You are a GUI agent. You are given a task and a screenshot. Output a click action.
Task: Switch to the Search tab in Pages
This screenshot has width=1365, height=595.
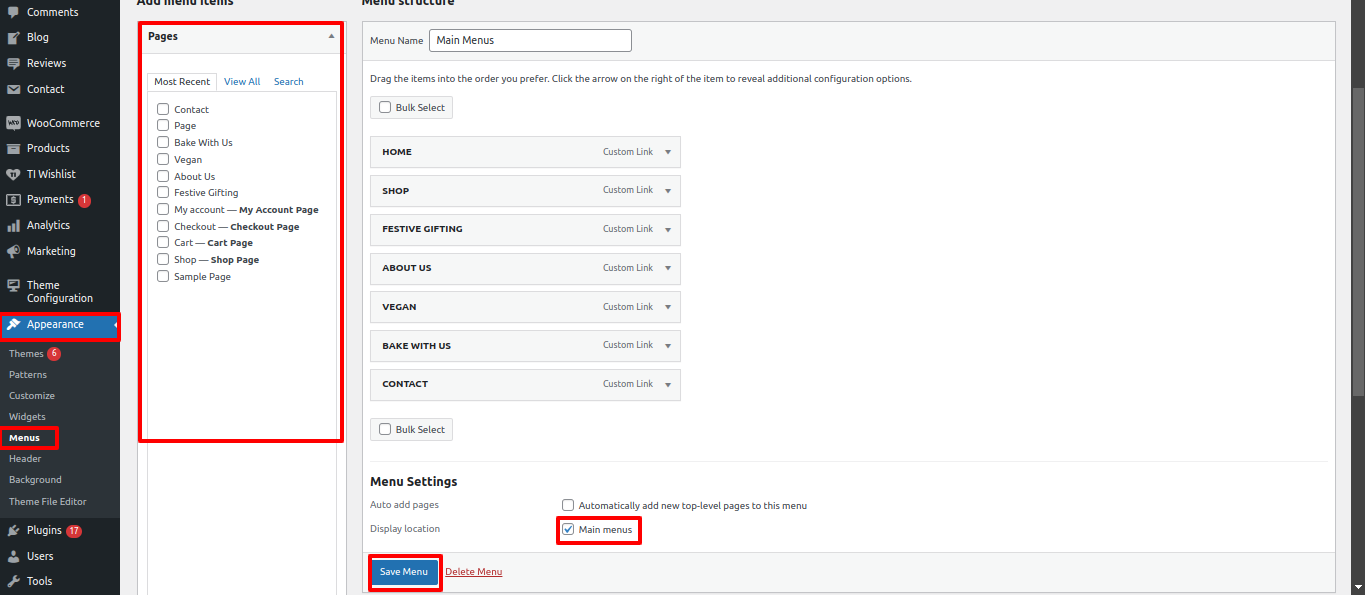click(x=288, y=82)
